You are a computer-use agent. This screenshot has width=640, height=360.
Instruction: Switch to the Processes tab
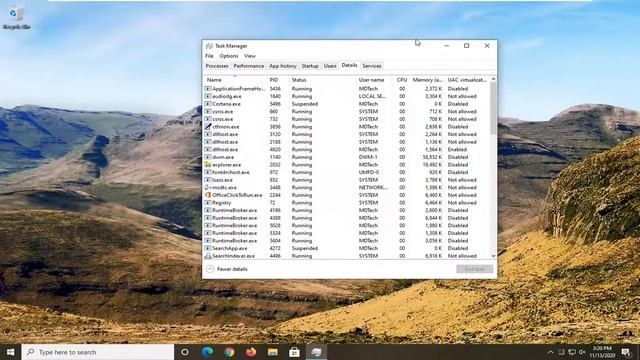[x=217, y=66]
